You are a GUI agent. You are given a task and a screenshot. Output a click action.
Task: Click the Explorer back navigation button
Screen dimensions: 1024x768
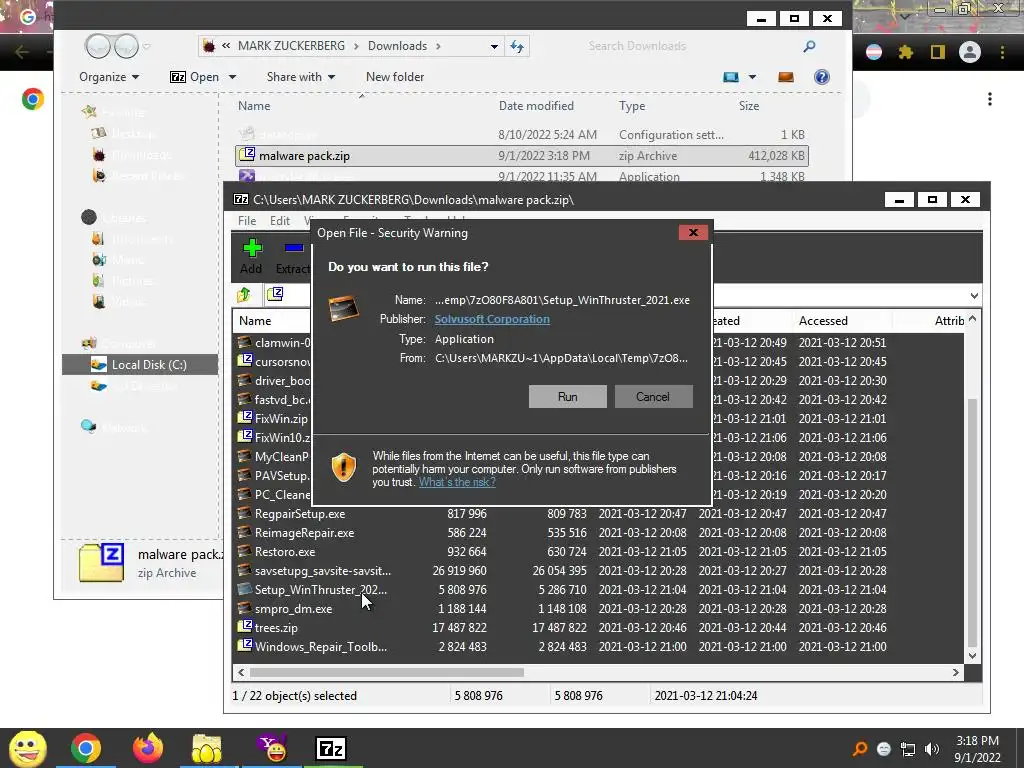(97, 46)
